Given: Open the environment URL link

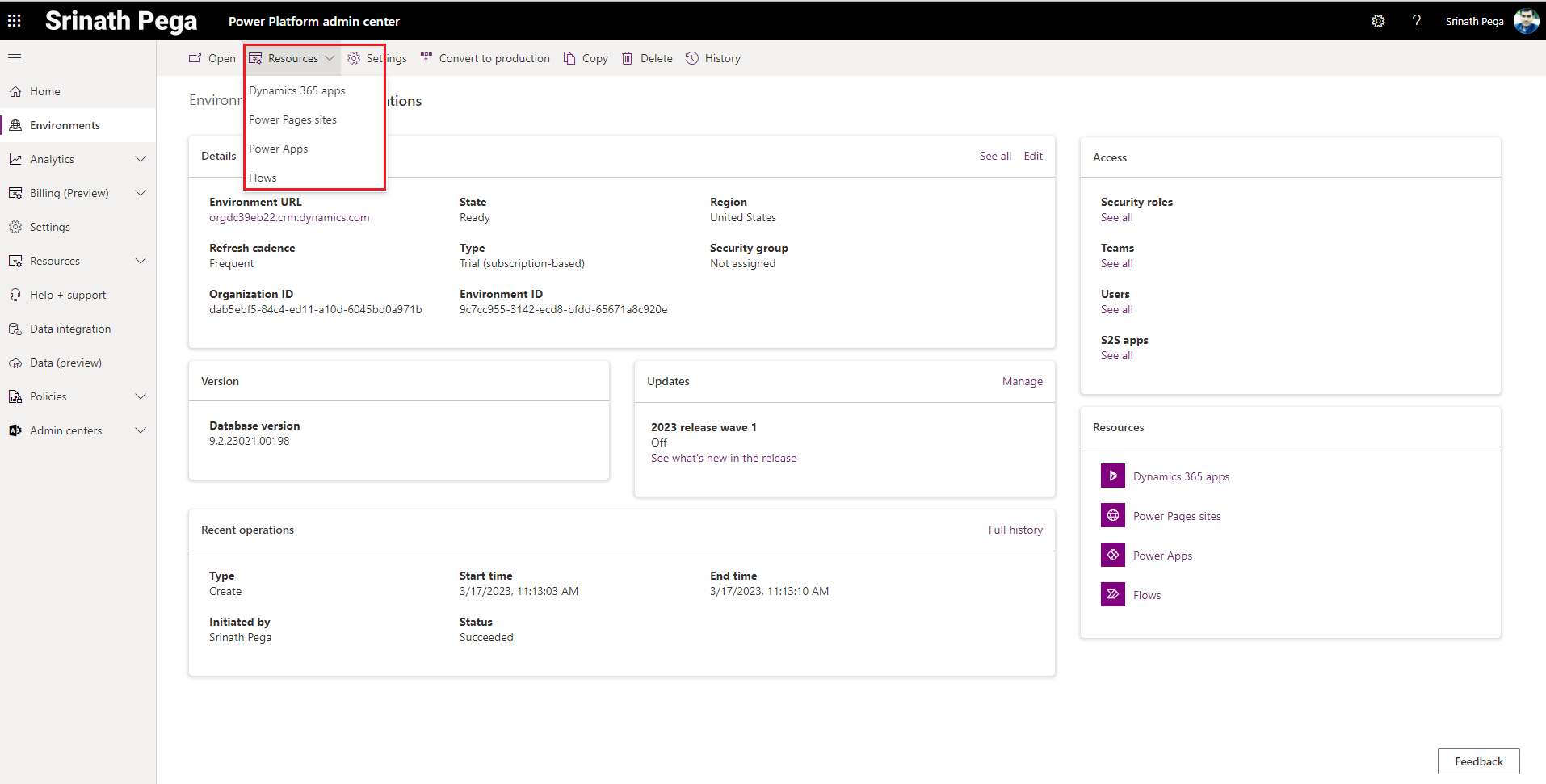Looking at the screenshot, I should (289, 217).
